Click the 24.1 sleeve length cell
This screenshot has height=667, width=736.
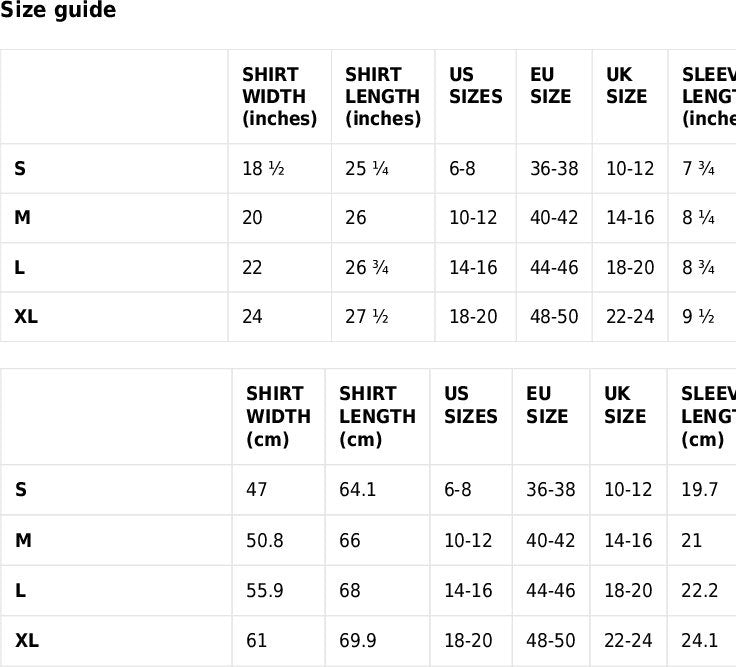[x=700, y=641]
